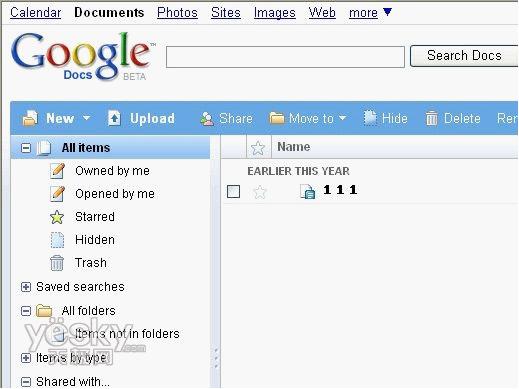Click the Trash bin icon in sidebar
The image size is (519, 389).
[x=57, y=263]
